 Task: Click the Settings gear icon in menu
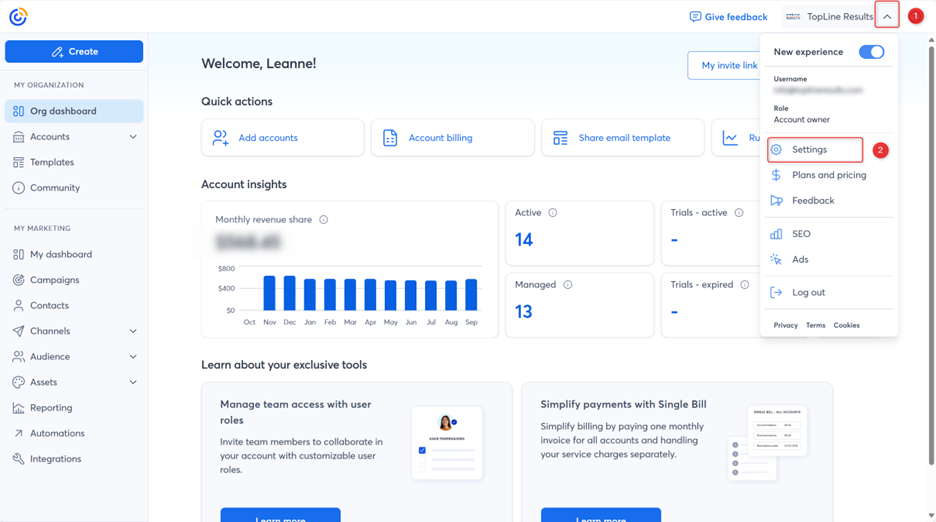(x=776, y=150)
